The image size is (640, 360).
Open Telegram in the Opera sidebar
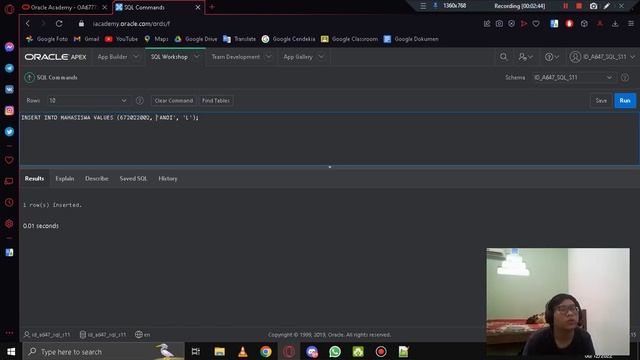pos(9,68)
